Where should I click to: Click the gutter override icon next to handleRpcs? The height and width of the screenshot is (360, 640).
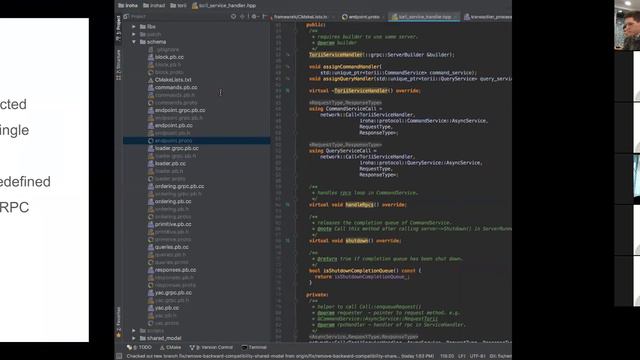(288, 204)
